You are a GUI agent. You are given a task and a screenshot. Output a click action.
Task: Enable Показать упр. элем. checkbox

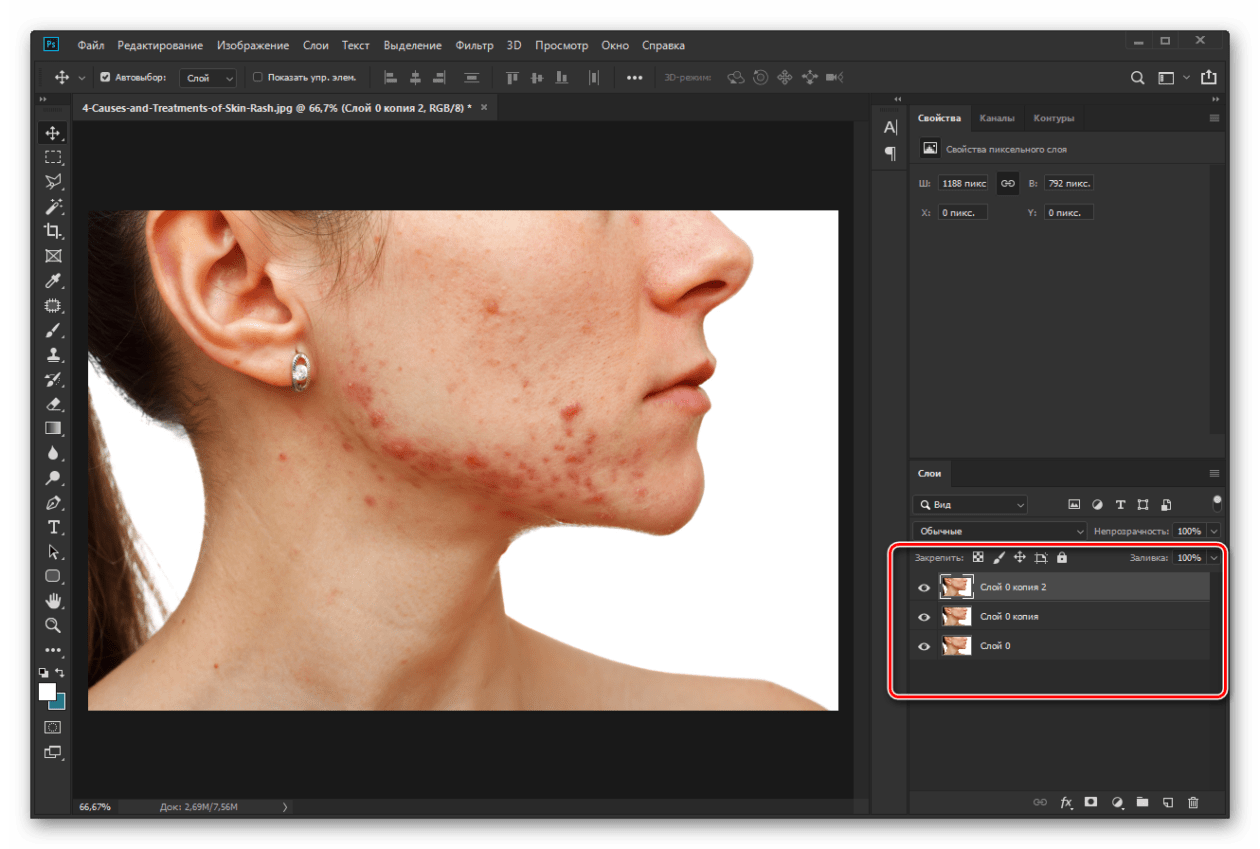pyautogui.click(x=257, y=77)
